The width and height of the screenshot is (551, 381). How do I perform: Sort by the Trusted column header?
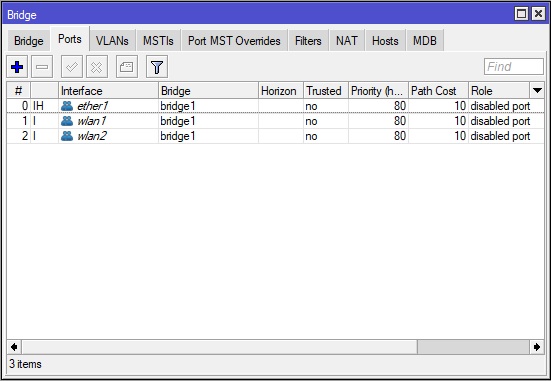[326, 91]
